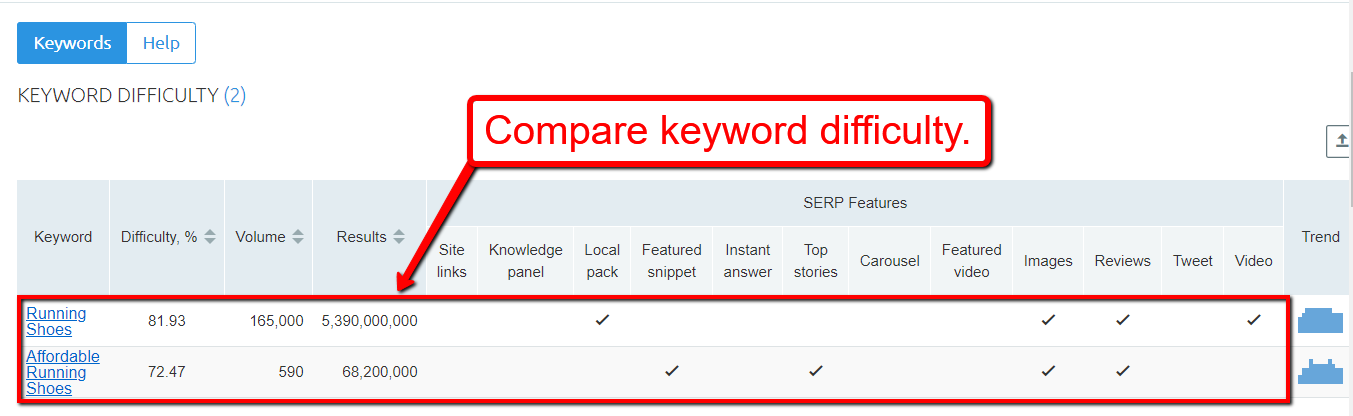Viewport: 1353px width, 416px height.
Task: Open Running Shoes trend chart
Action: tap(1320, 320)
